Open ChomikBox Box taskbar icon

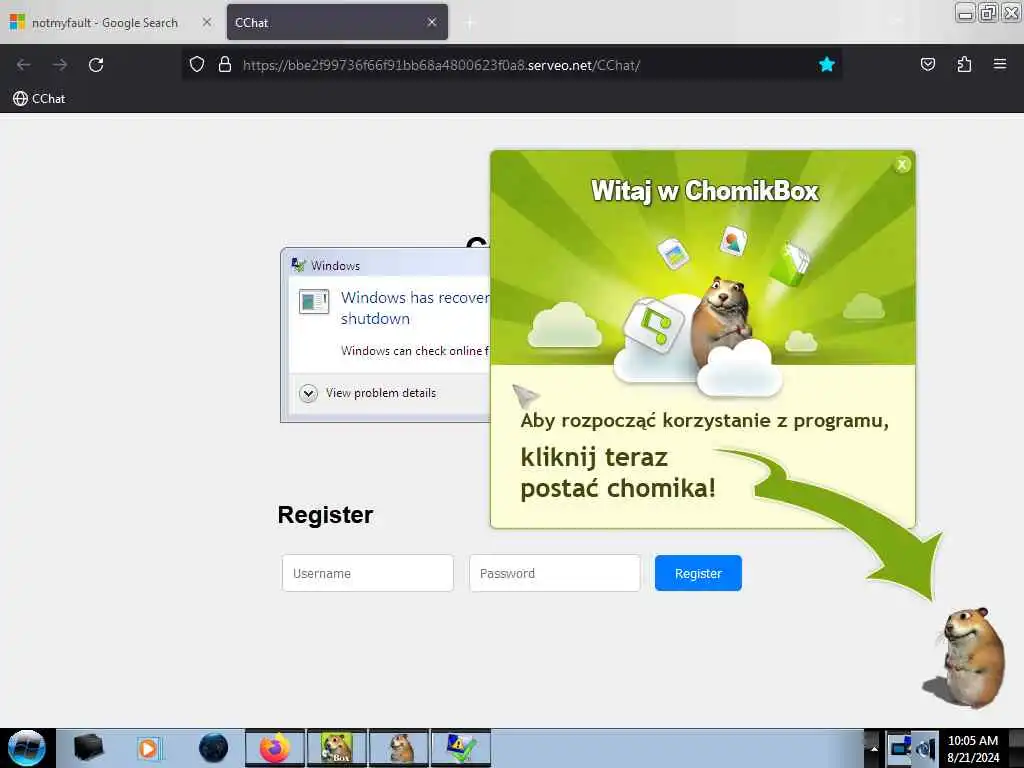click(x=337, y=748)
